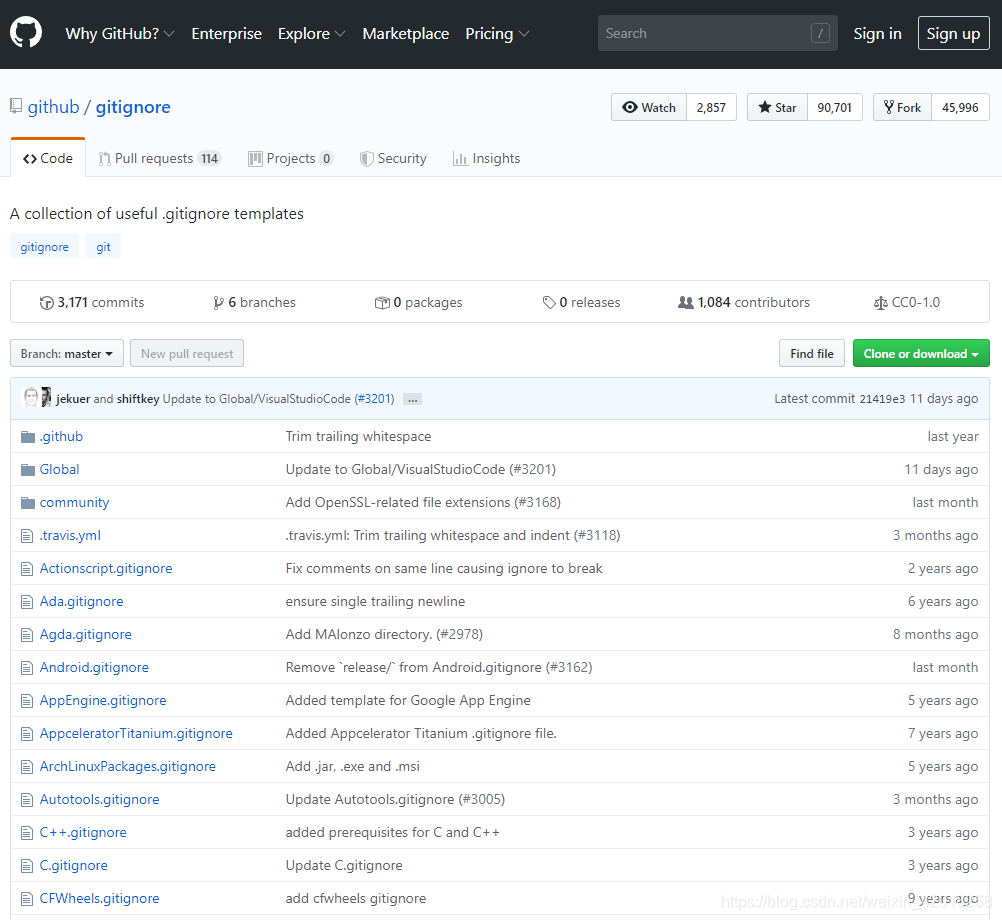Click the packages box icon
The width and height of the screenshot is (1002, 920).
click(x=382, y=303)
